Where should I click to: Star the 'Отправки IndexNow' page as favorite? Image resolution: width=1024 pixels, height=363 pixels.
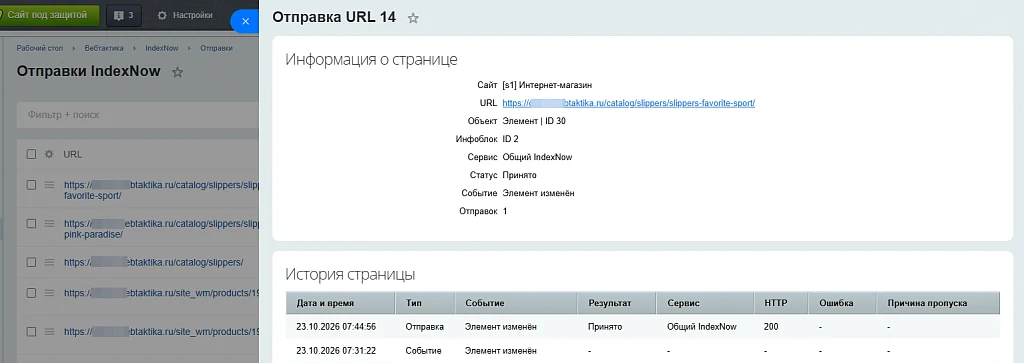tap(177, 72)
